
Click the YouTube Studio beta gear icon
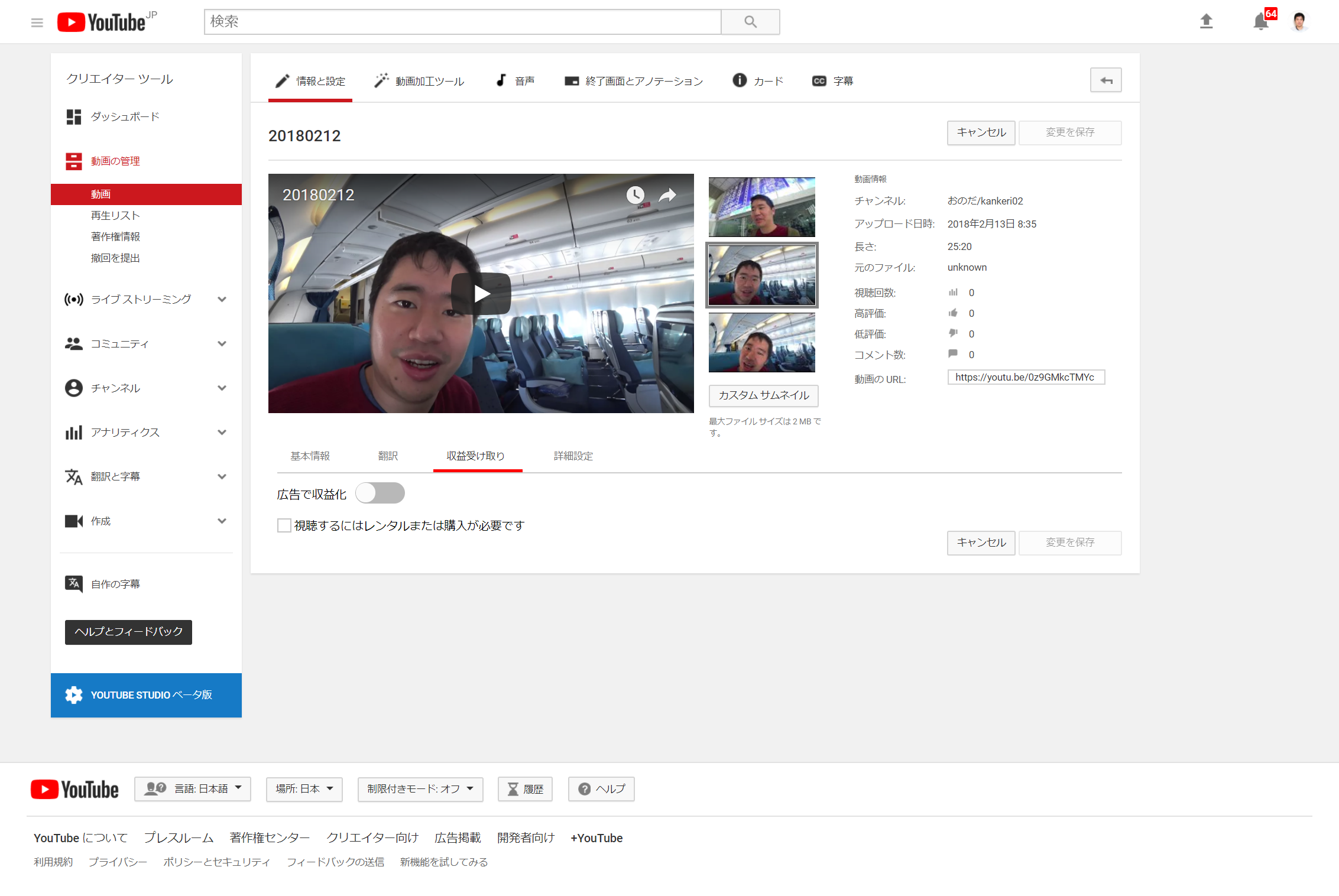(74, 695)
